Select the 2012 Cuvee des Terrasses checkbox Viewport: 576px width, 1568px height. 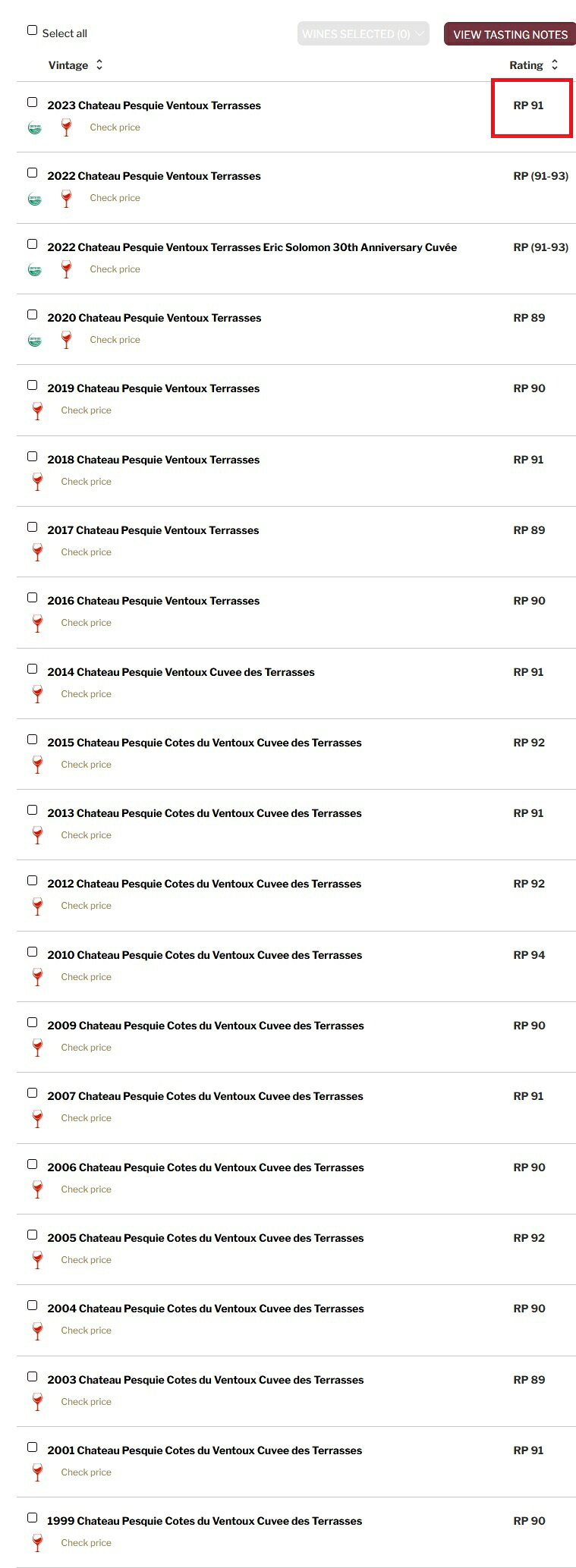(32, 881)
